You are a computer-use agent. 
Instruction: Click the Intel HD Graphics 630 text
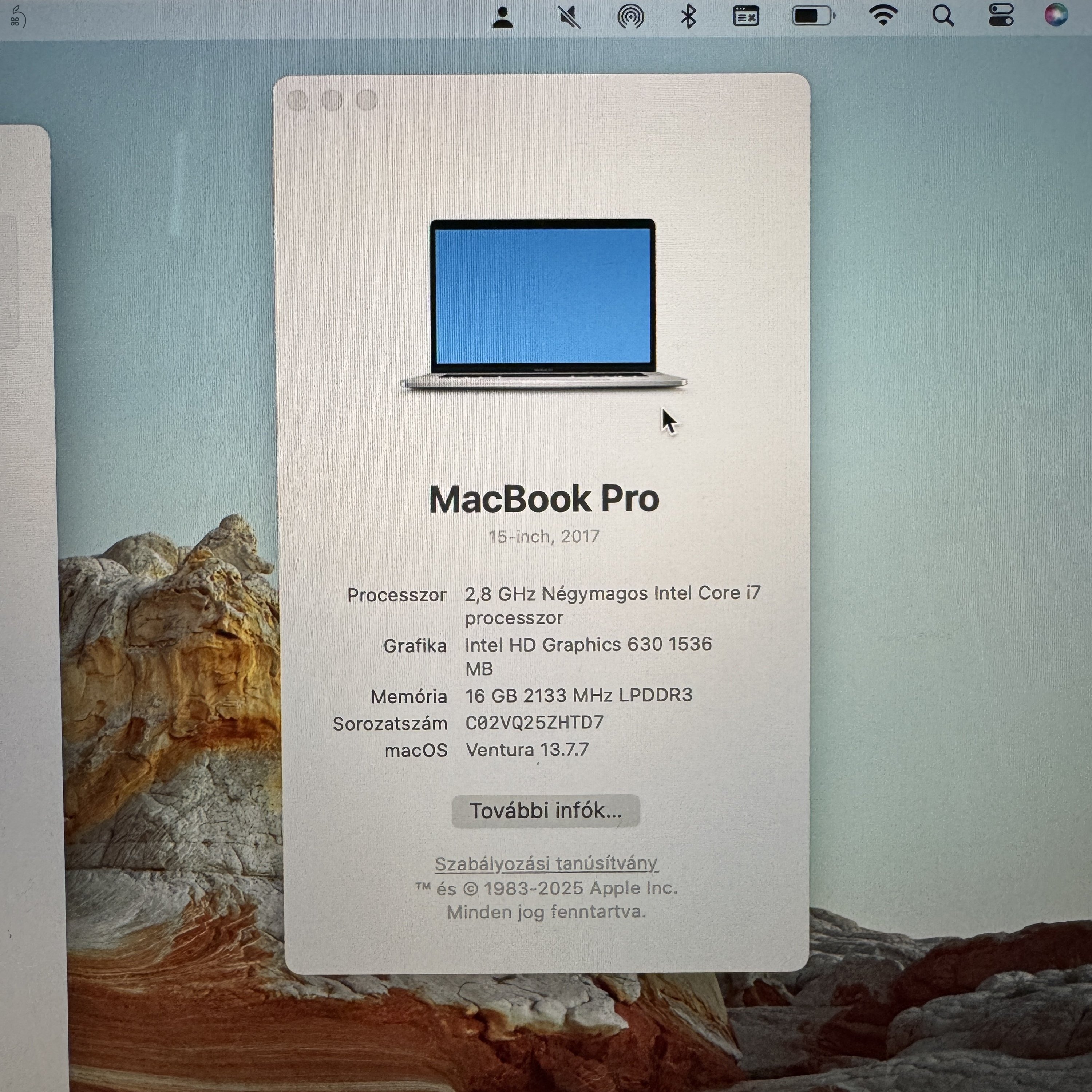[x=588, y=656]
